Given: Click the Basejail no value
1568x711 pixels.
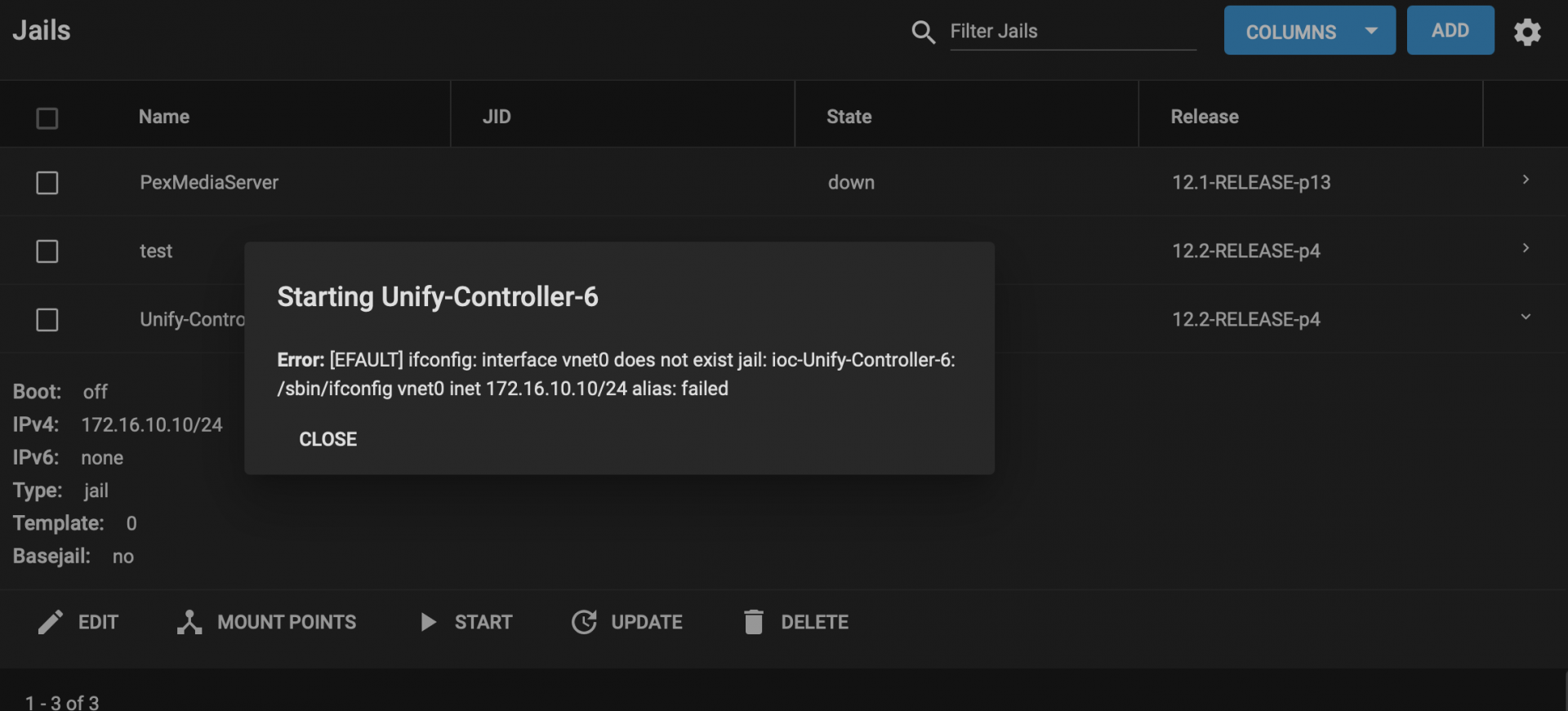Looking at the screenshot, I should pyautogui.click(x=123, y=557).
